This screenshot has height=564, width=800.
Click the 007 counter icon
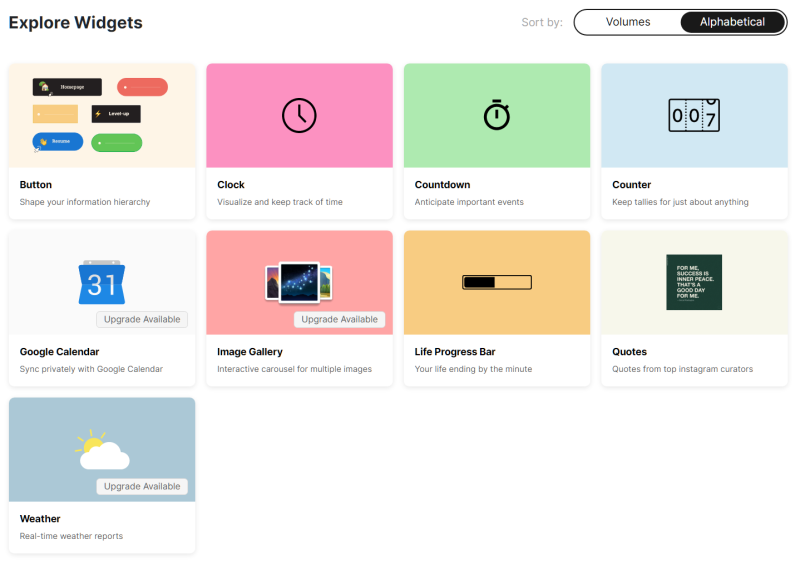coord(694,115)
